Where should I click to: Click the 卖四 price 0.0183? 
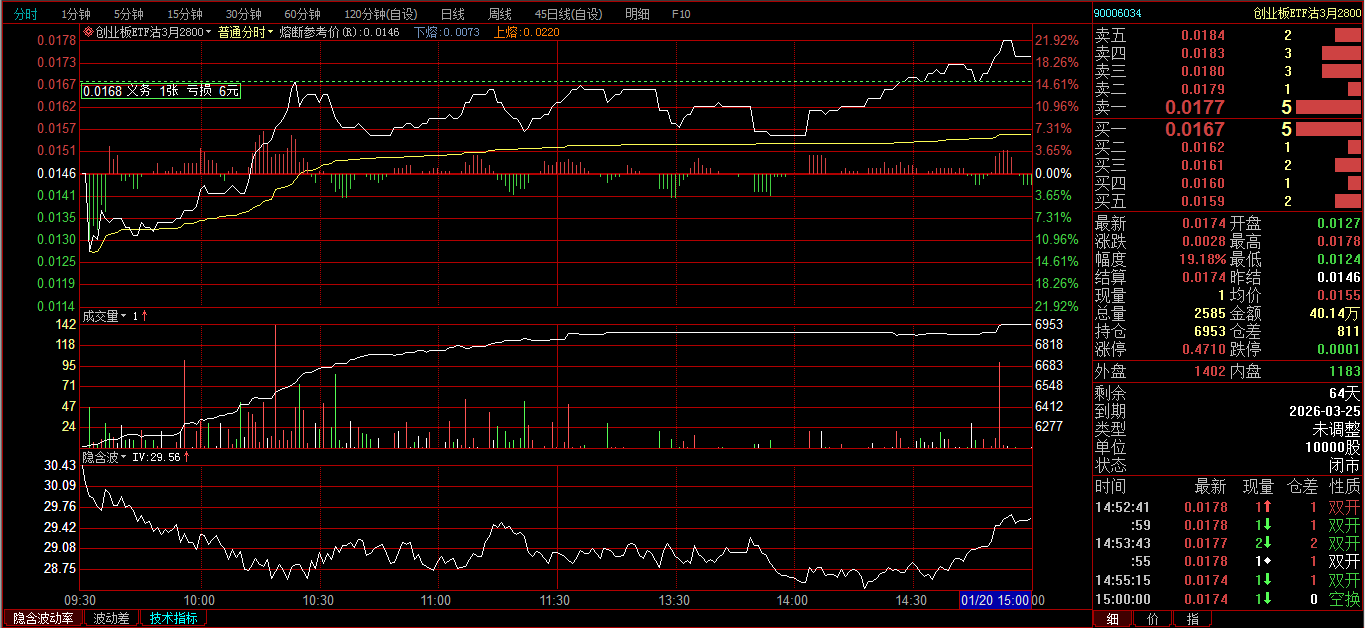[1203, 53]
